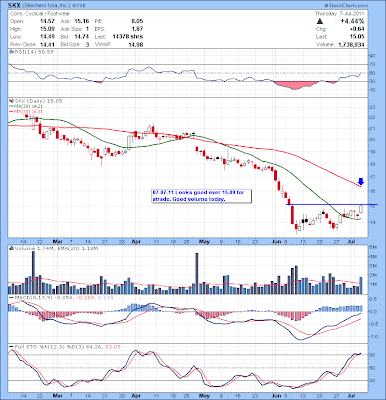
Task: Click the Open value 14.57
Action: click(x=47, y=21)
